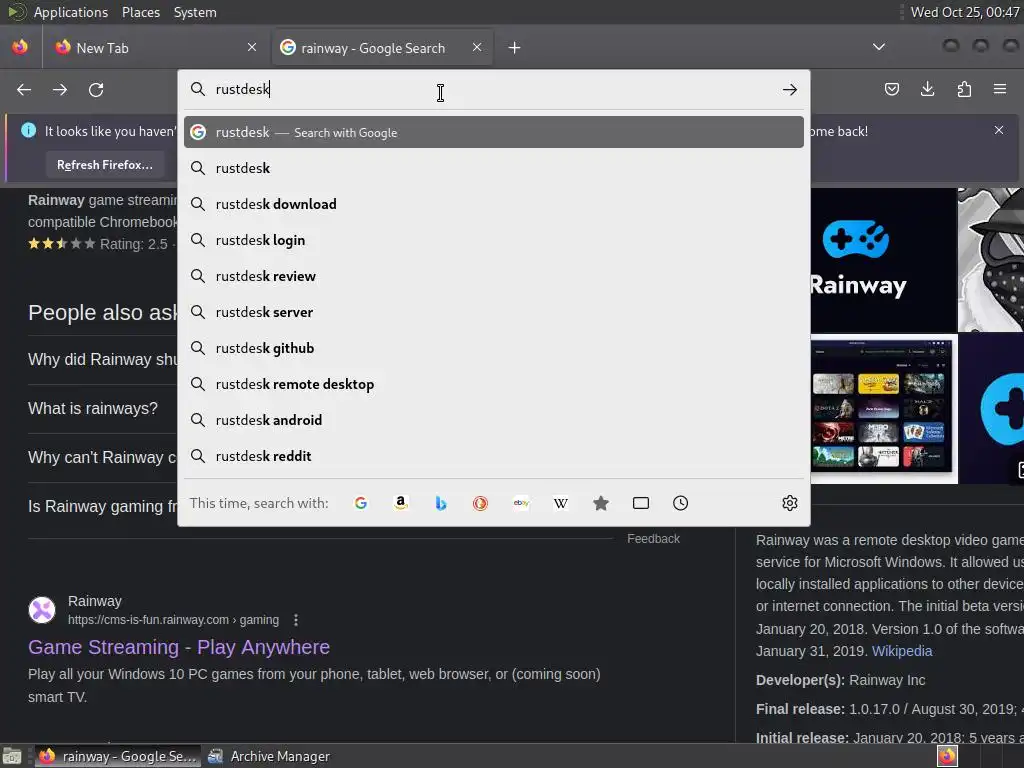The height and width of the screenshot is (768, 1024).
Task: Open the Places menu
Action: [140, 12]
